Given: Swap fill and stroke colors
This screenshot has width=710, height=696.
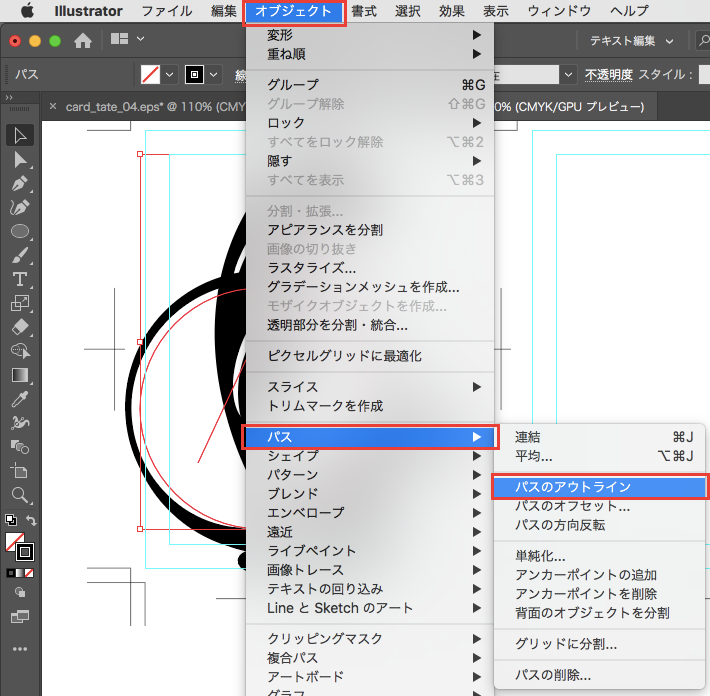Looking at the screenshot, I should (x=32, y=520).
